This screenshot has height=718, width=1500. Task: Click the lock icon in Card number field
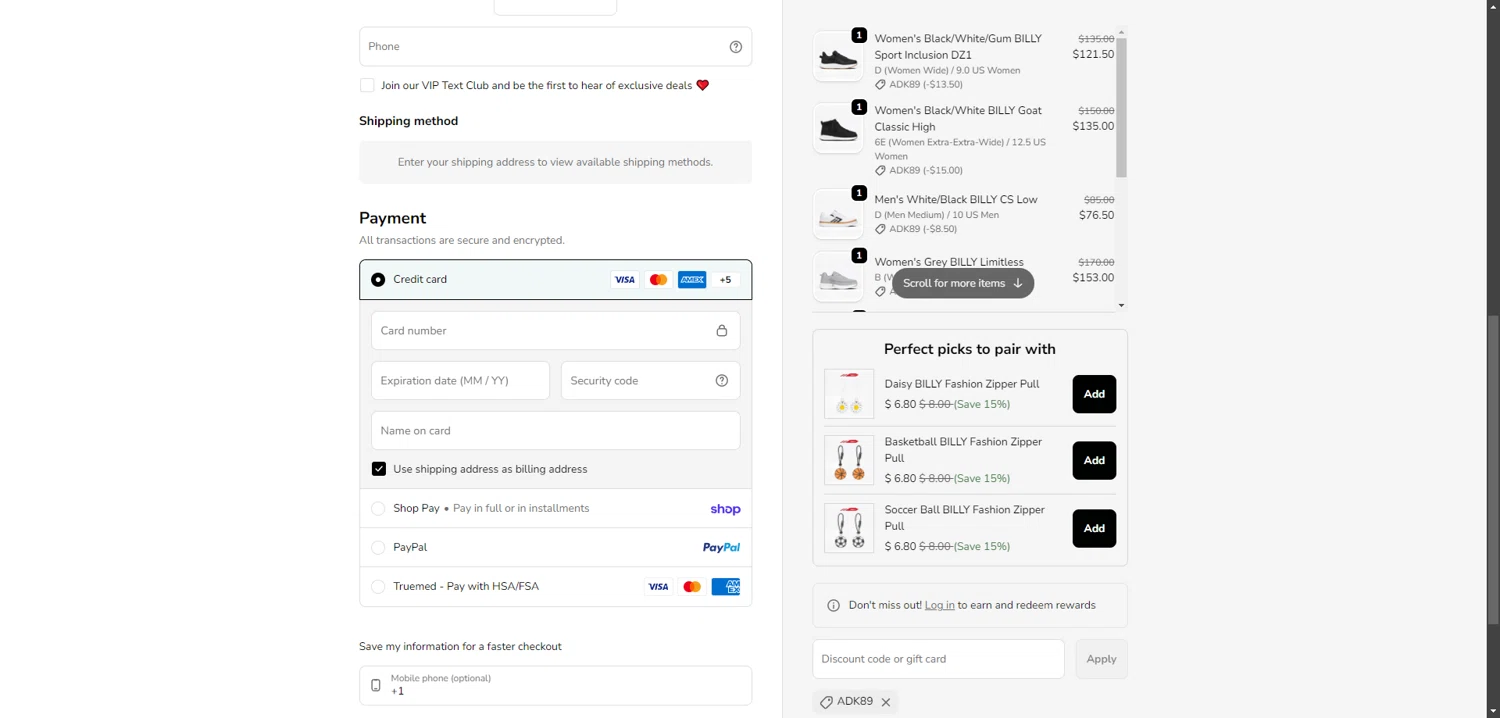722,331
